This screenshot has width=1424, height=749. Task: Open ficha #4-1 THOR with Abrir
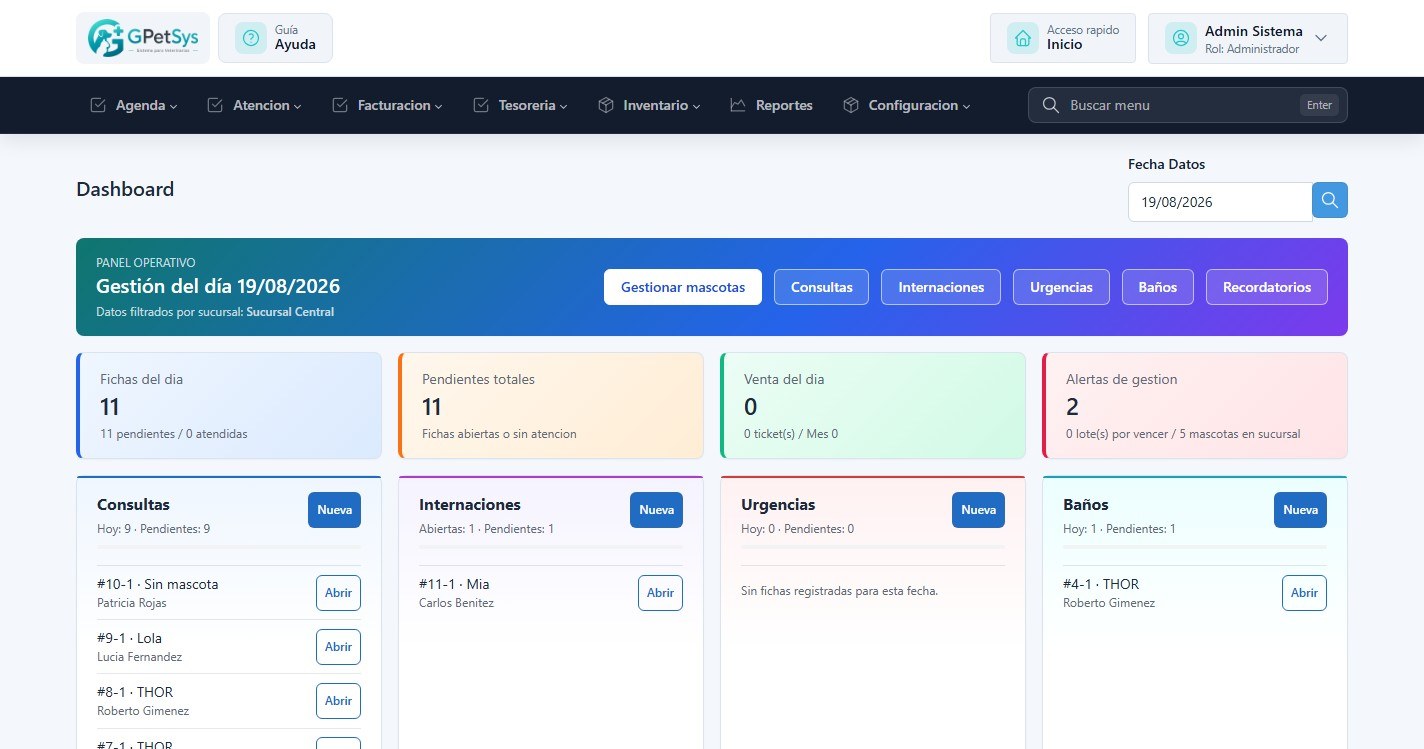[x=1304, y=593]
